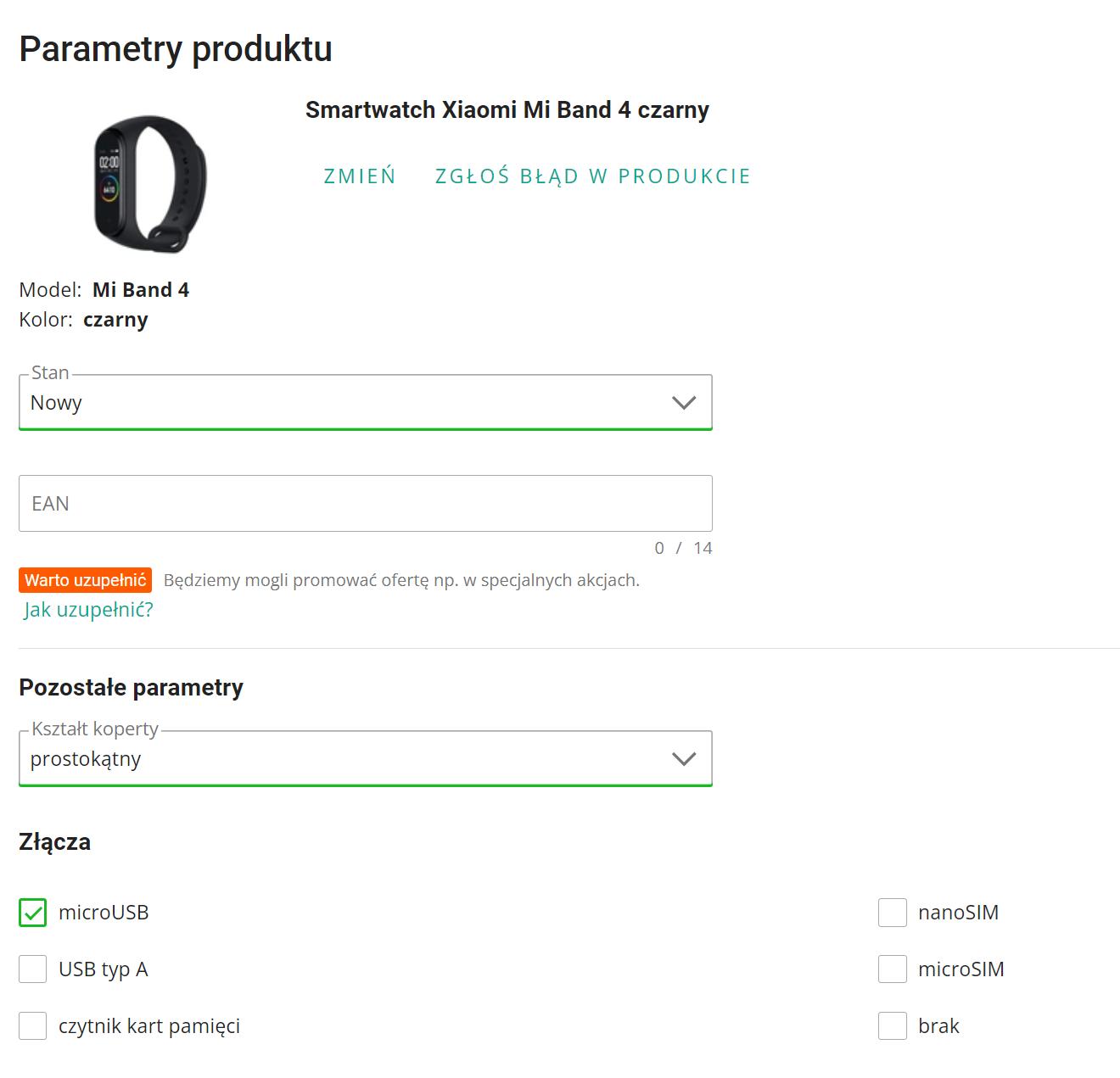This screenshot has height=1078, width=1120.
Task: Focus the EAN input field
Action: (365, 504)
